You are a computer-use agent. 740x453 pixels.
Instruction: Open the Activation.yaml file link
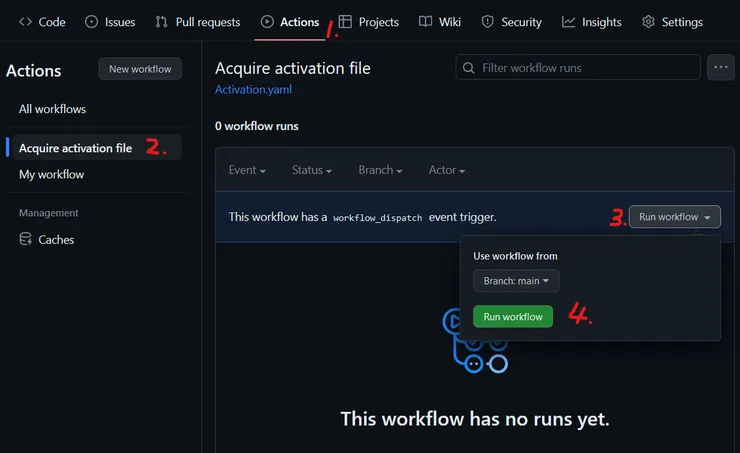[253, 89]
